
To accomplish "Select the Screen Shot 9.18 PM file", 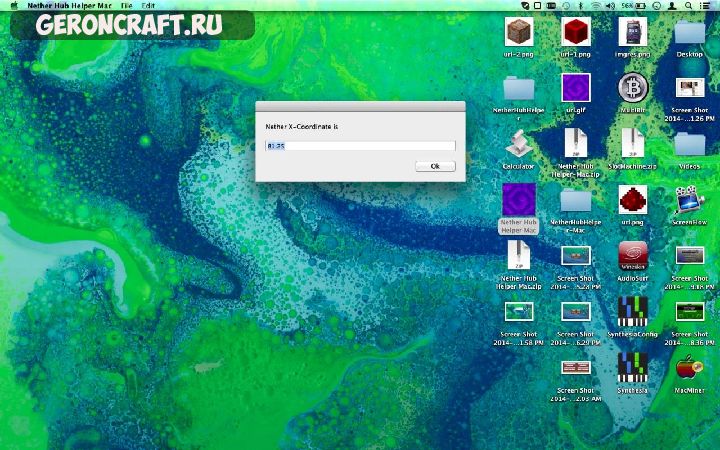I will pyautogui.click(x=690, y=256).
